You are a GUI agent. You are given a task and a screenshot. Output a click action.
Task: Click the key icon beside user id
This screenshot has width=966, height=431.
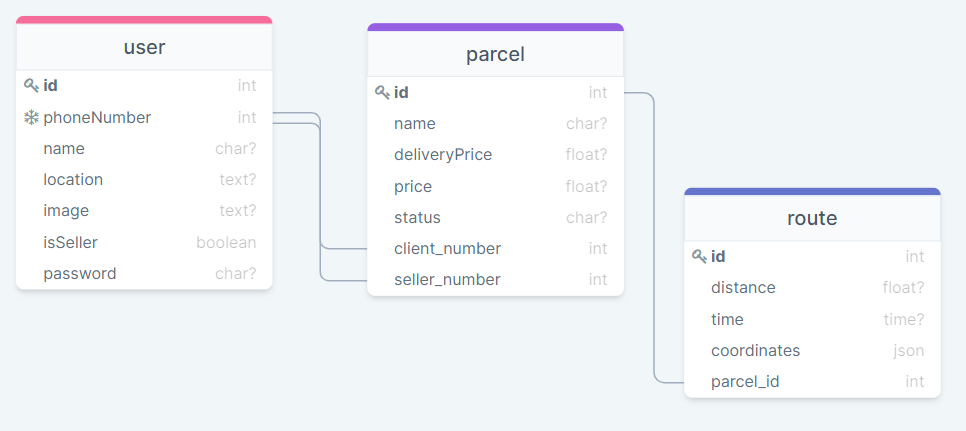[31, 86]
